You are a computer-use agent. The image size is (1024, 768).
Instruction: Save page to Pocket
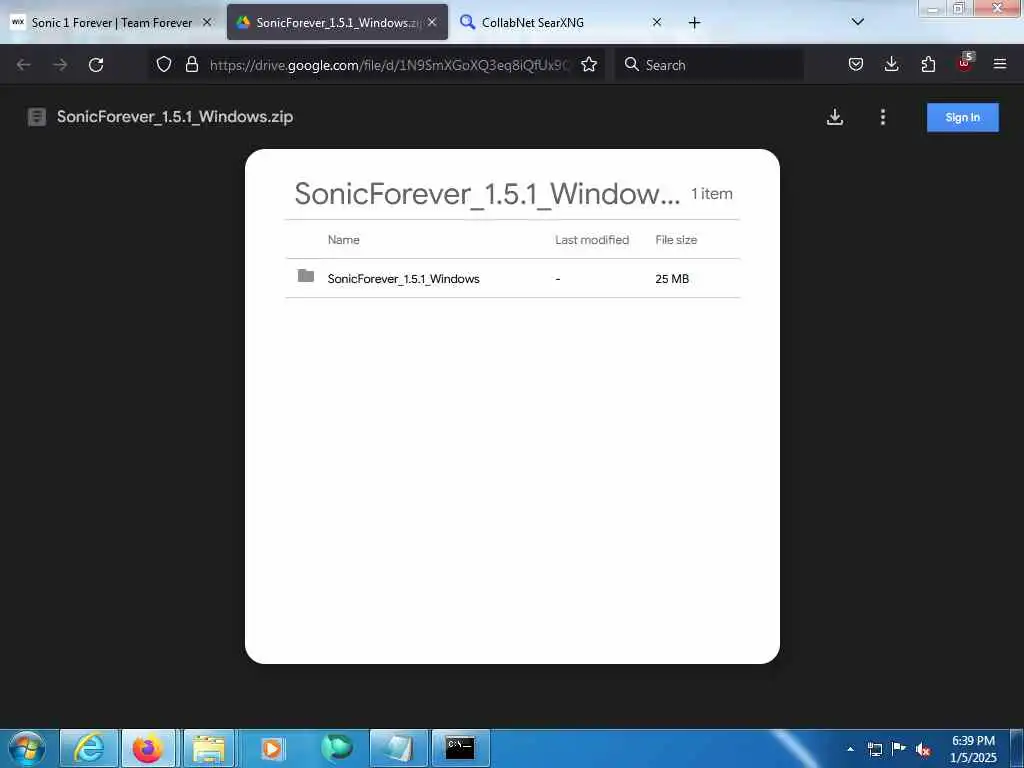[x=856, y=64]
